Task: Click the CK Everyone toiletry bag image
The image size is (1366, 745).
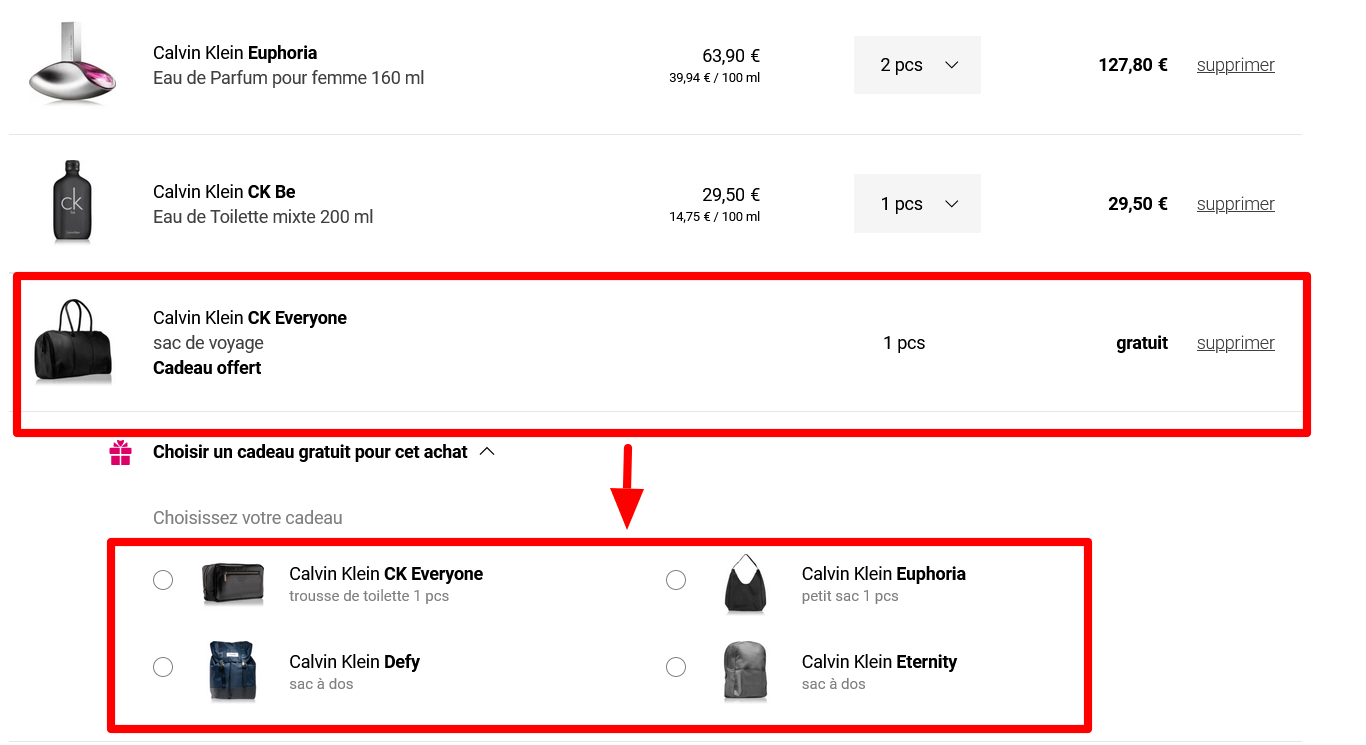Action: [x=232, y=583]
